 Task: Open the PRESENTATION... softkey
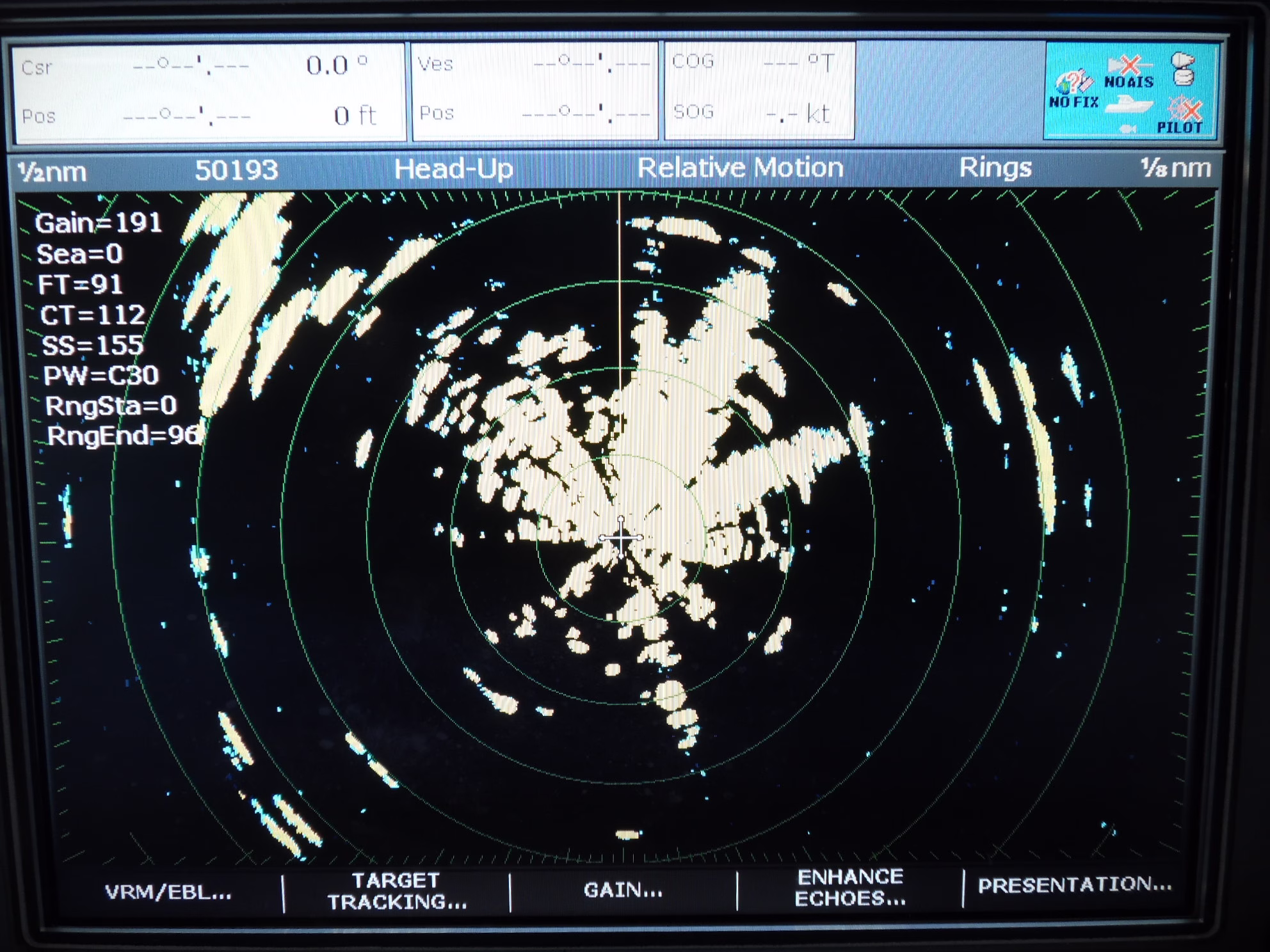point(1075,885)
